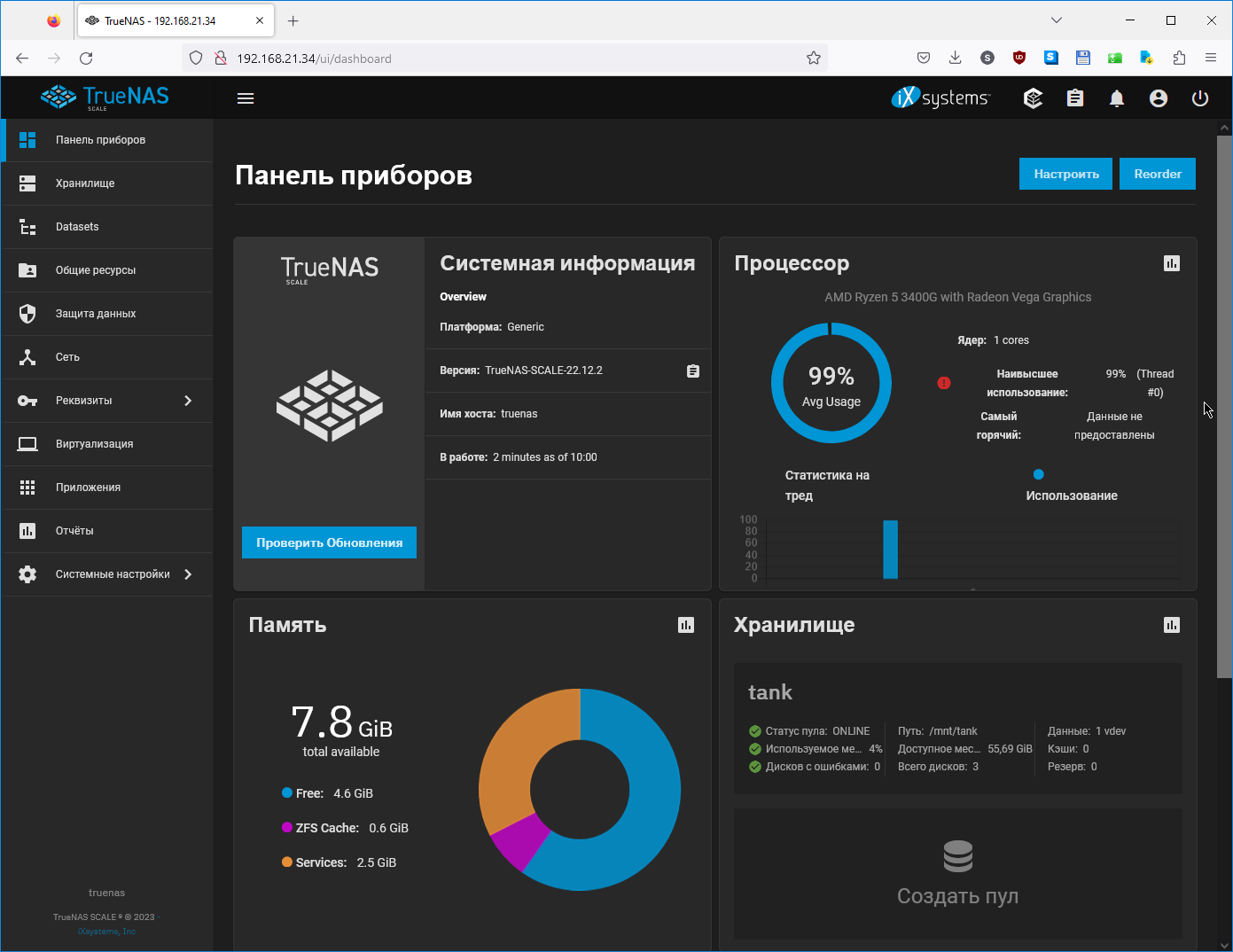Open Memory reports chart icon

click(686, 625)
